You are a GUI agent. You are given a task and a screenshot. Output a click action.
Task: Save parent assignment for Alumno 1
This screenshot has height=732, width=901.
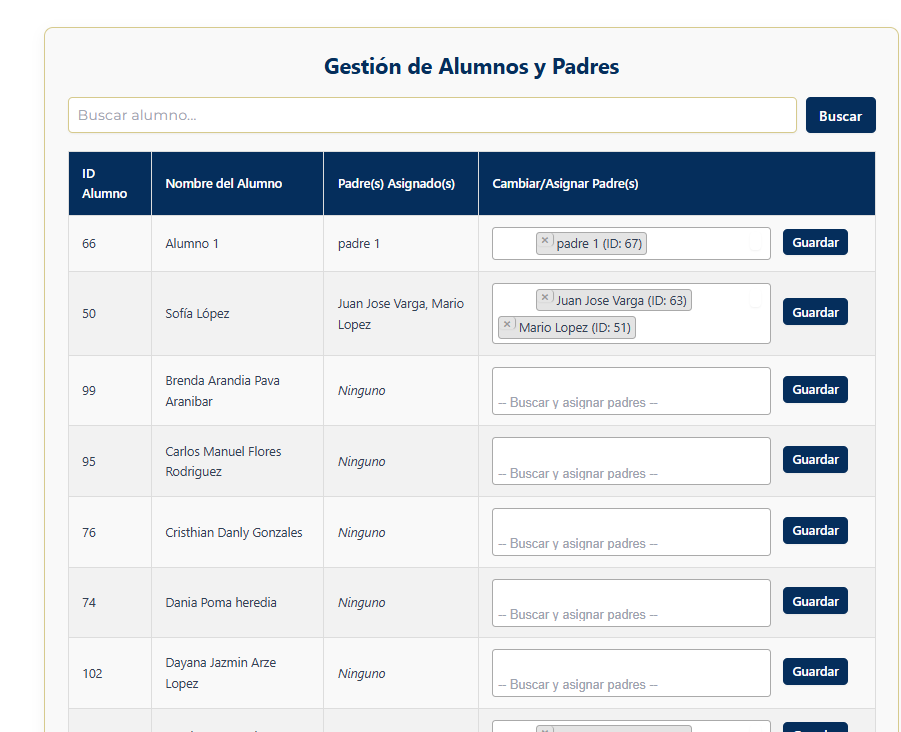click(x=815, y=242)
